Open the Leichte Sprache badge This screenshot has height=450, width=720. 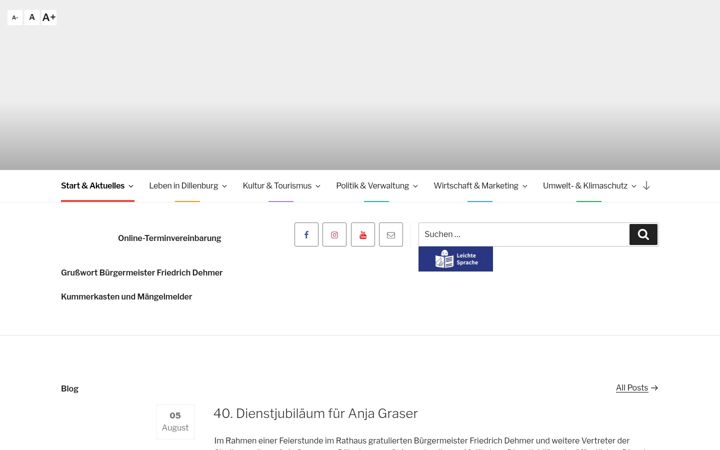click(456, 259)
